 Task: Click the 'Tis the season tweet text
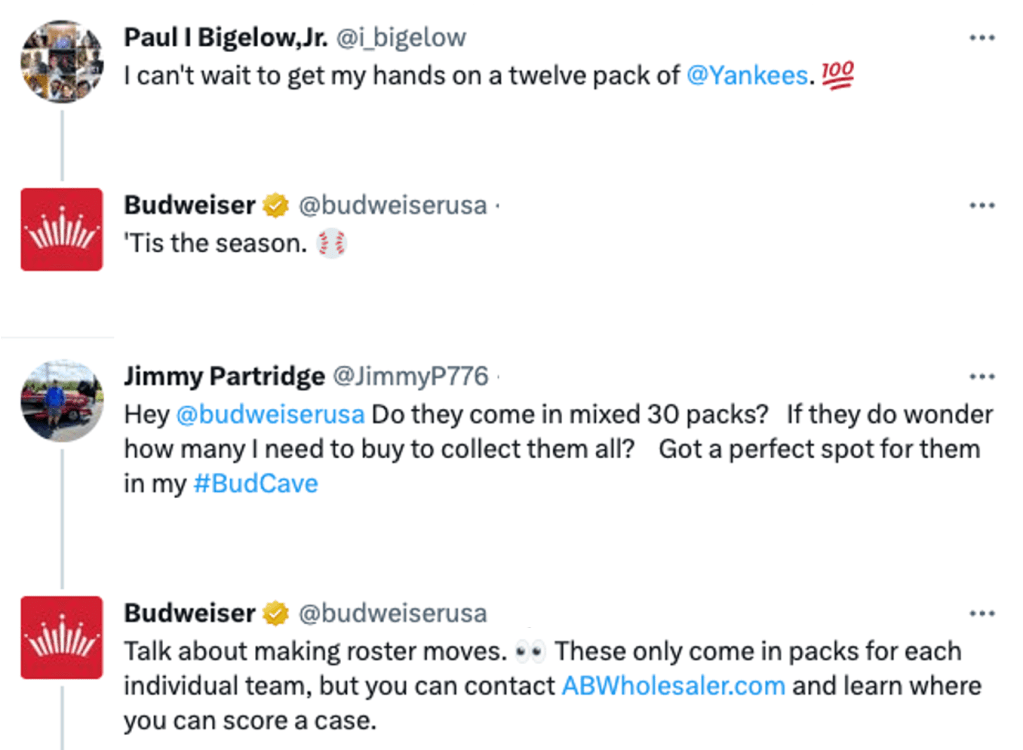215,243
